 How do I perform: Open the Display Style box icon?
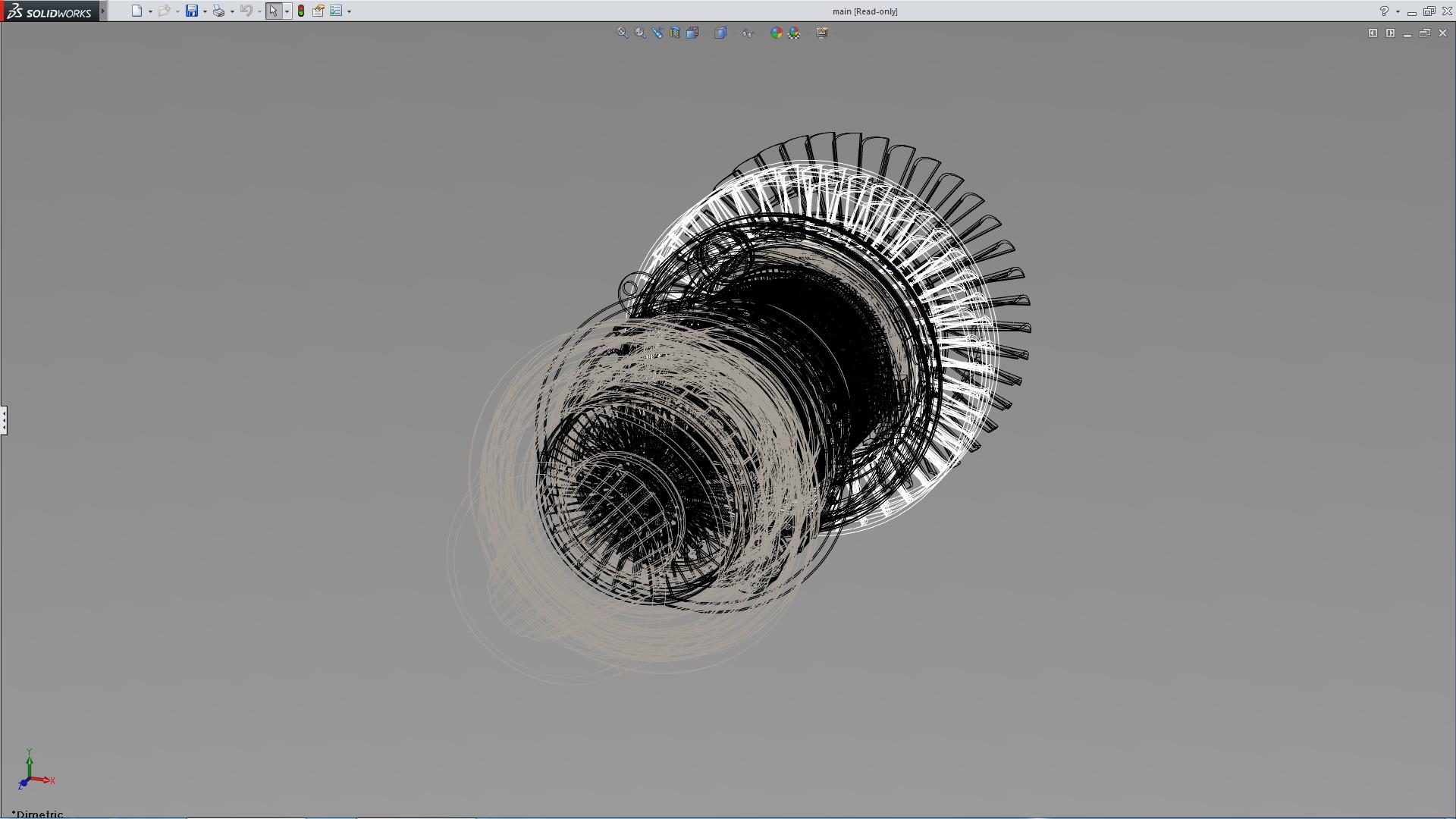720,33
